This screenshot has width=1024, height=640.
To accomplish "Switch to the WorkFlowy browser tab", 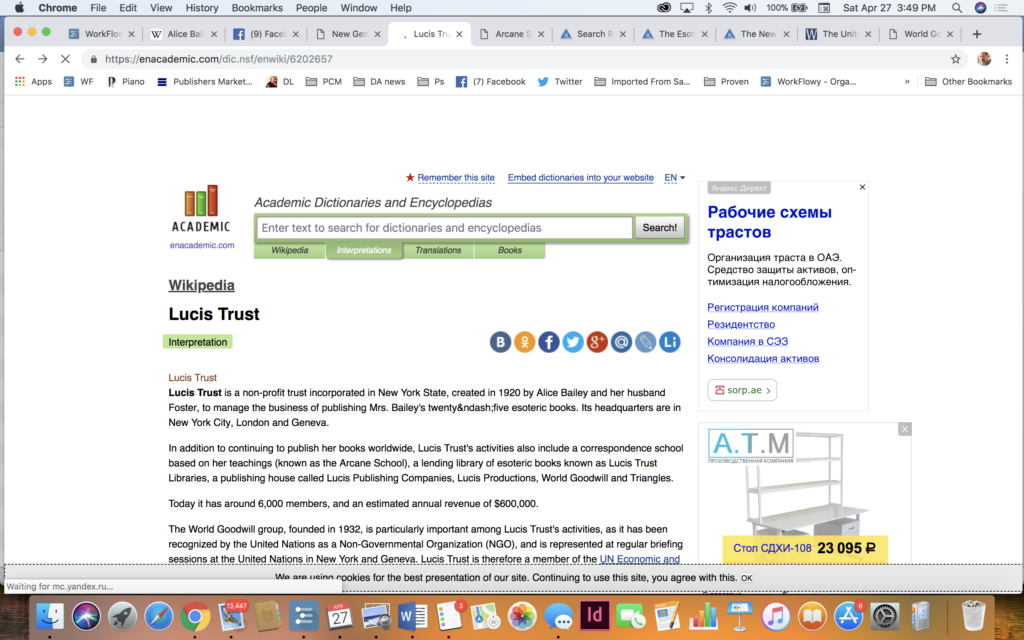I will 103,34.
